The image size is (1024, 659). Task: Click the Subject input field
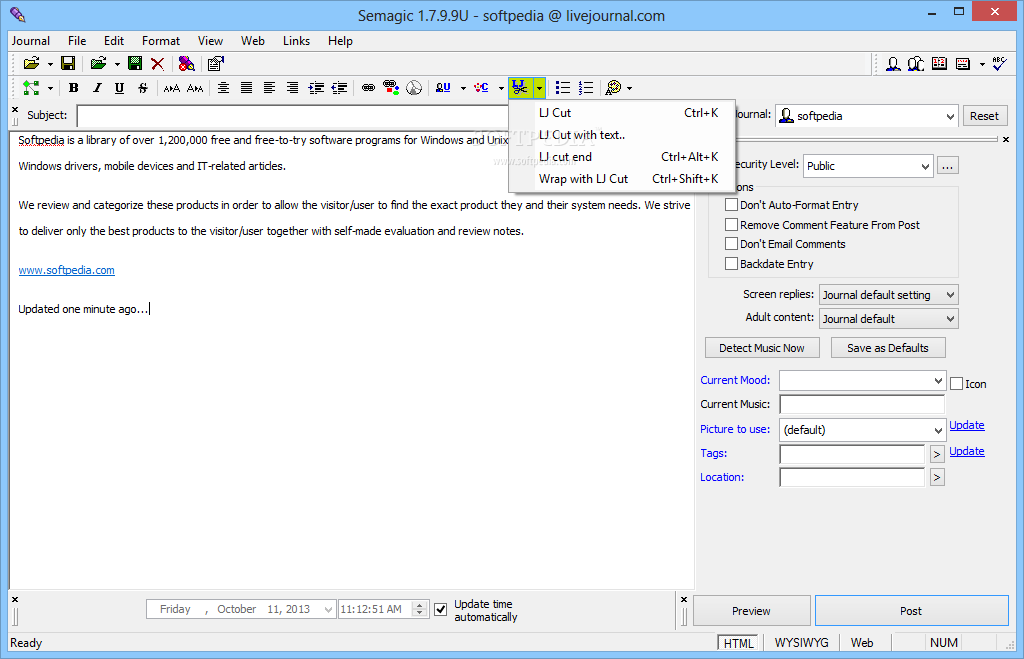click(294, 116)
